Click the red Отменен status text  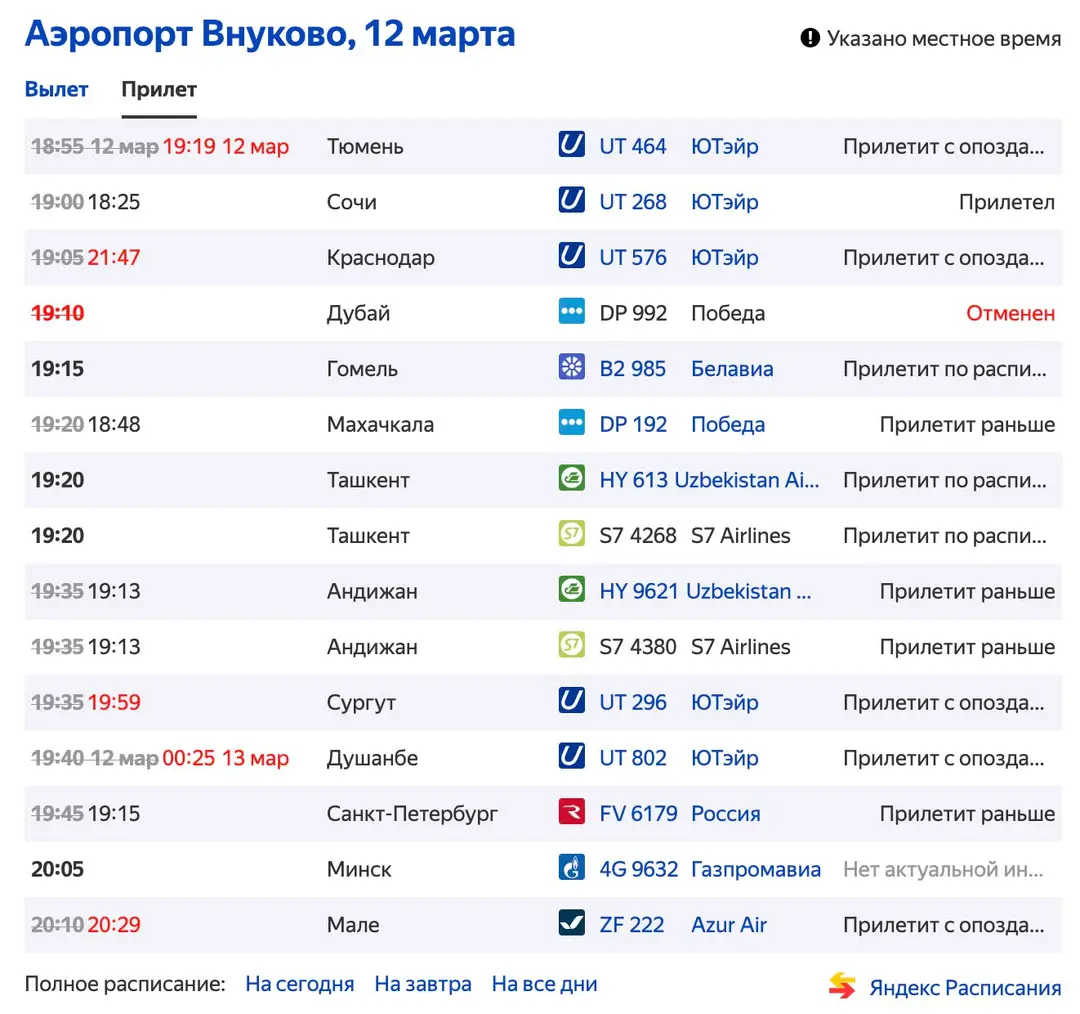click(1010, 313)
